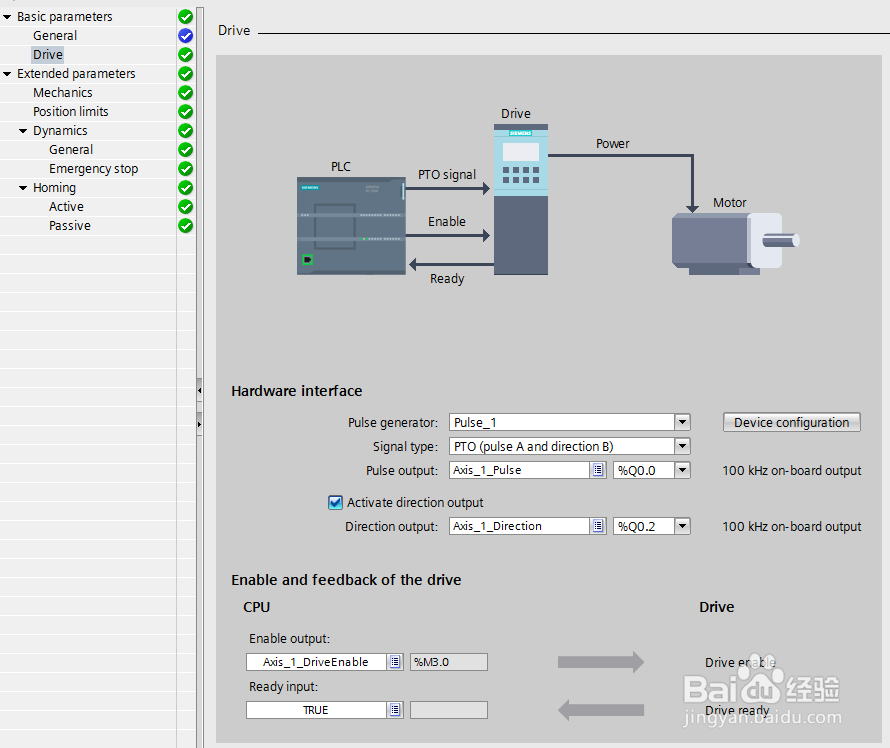
Task: Collapse the Homing tree node
Action: pyautogui.click(x=23, y=187)
